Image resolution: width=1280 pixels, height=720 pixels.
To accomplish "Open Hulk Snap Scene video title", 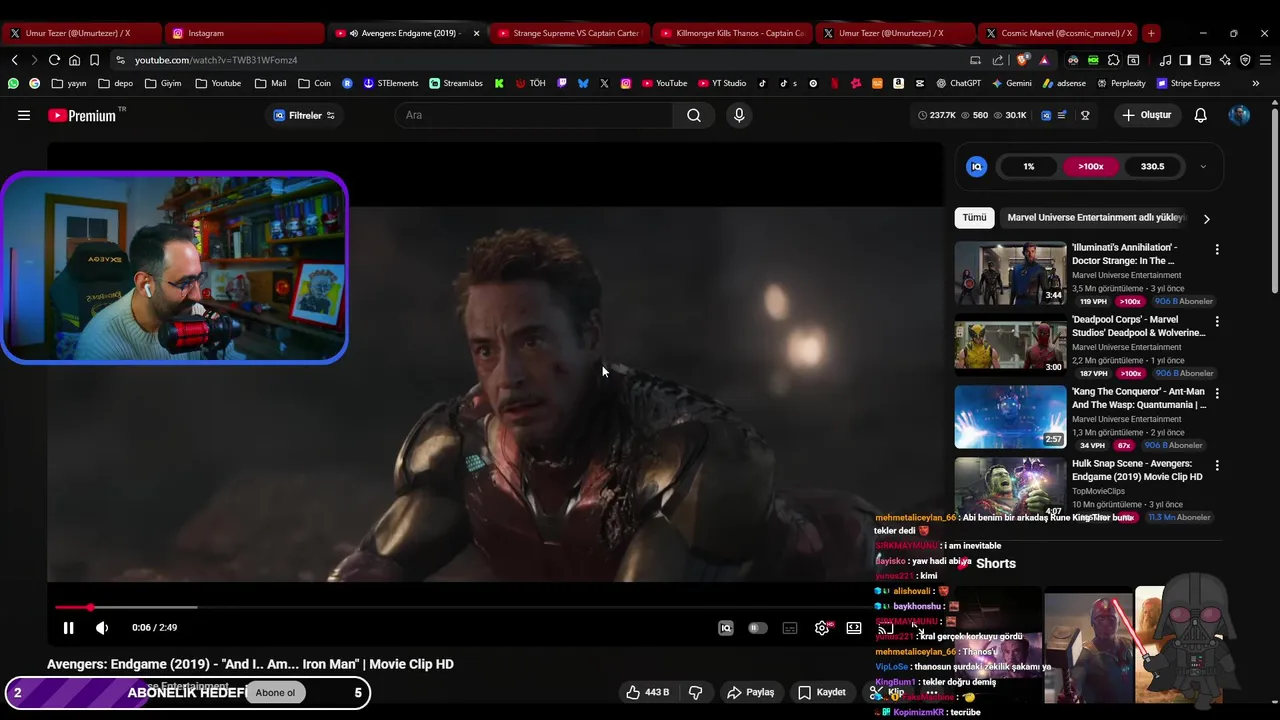I will click(1137, 470).
